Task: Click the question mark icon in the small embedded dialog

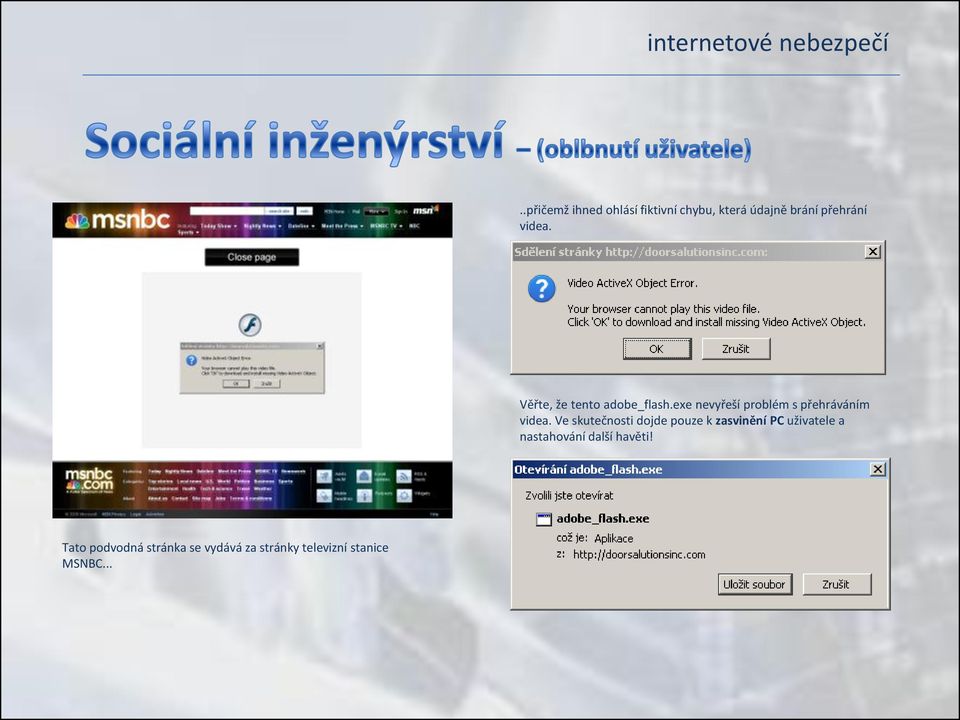Action: pos(191,361)
